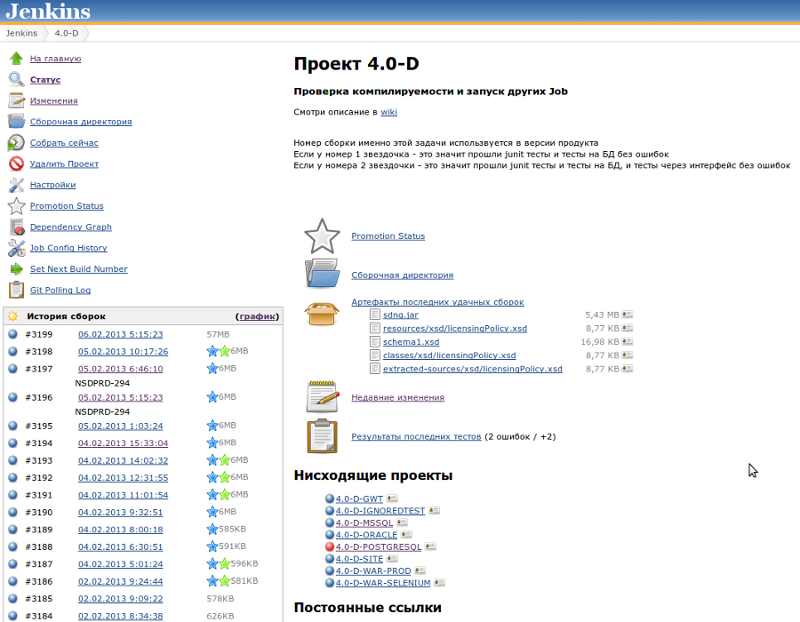The width and height of the screenshot is (800, 622).
Task: Click the large star Promotion Status icon
Action: click(322, 236)
